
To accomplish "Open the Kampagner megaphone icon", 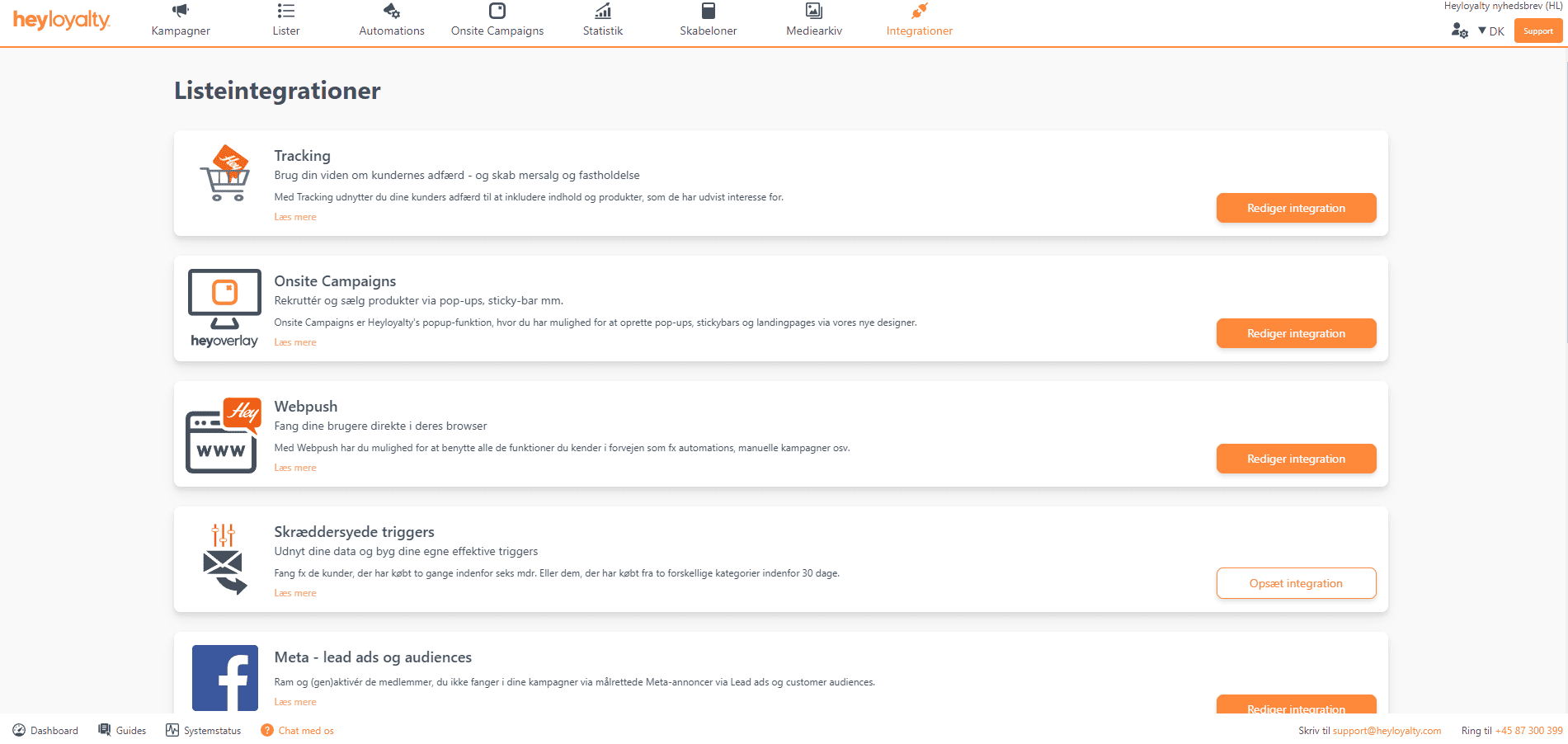I will pyautogui.click(x=181, y=11).
